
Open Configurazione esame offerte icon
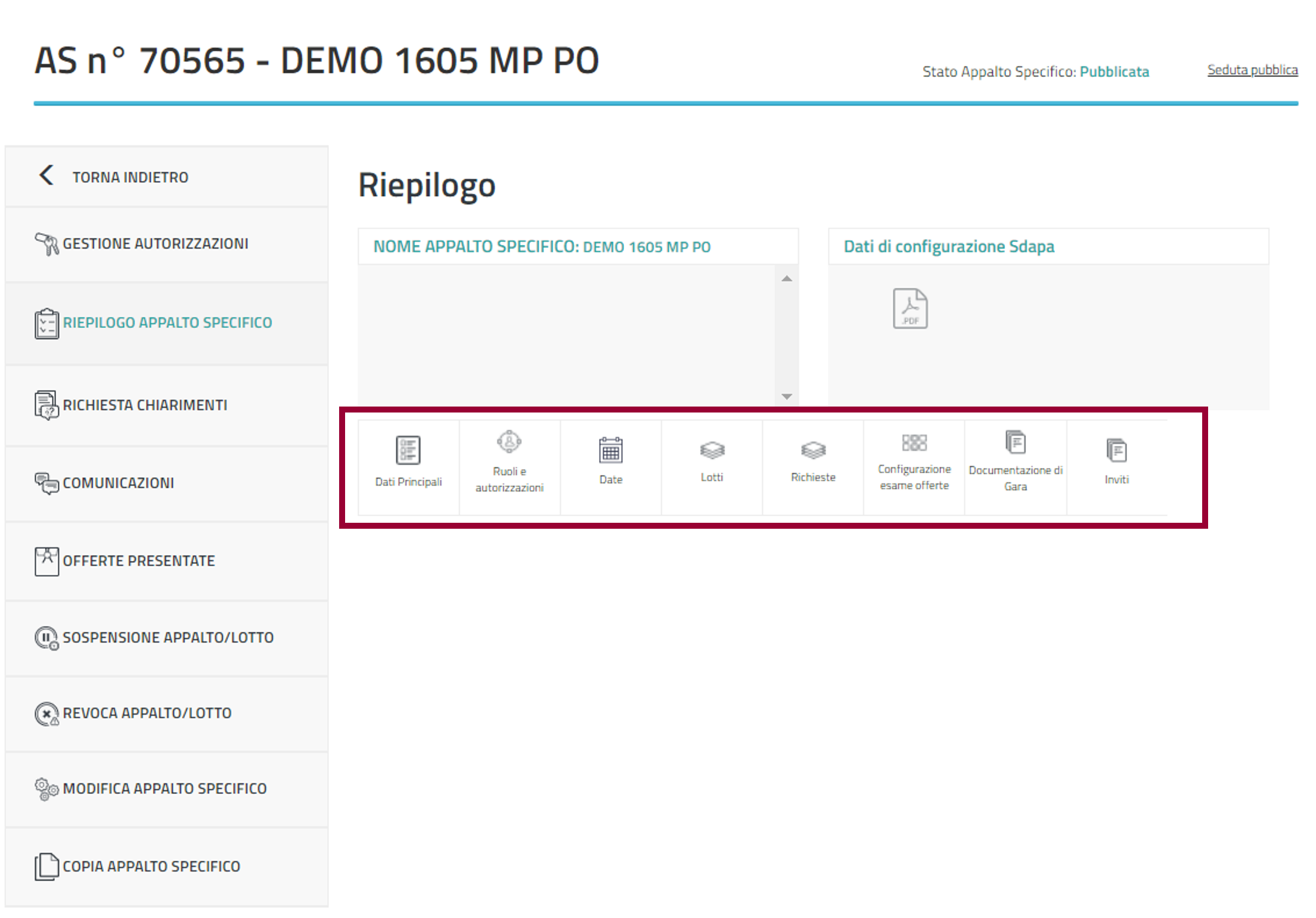tap(914, 442)
